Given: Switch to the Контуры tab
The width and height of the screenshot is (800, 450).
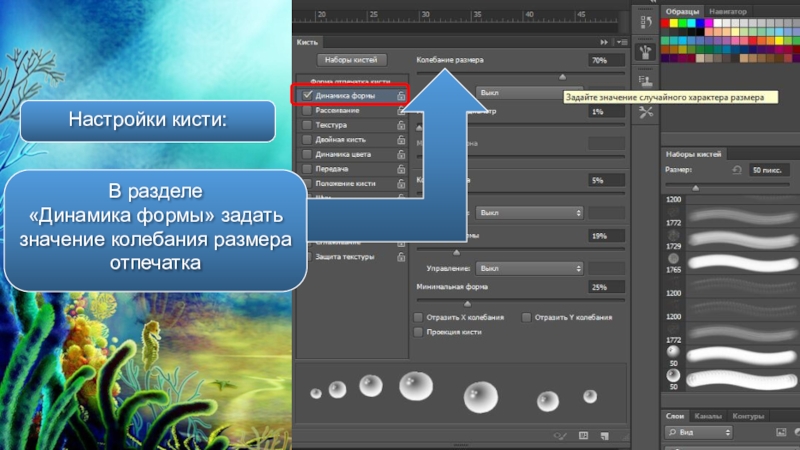Looking at the screenshot, I should tap(748, 416).
